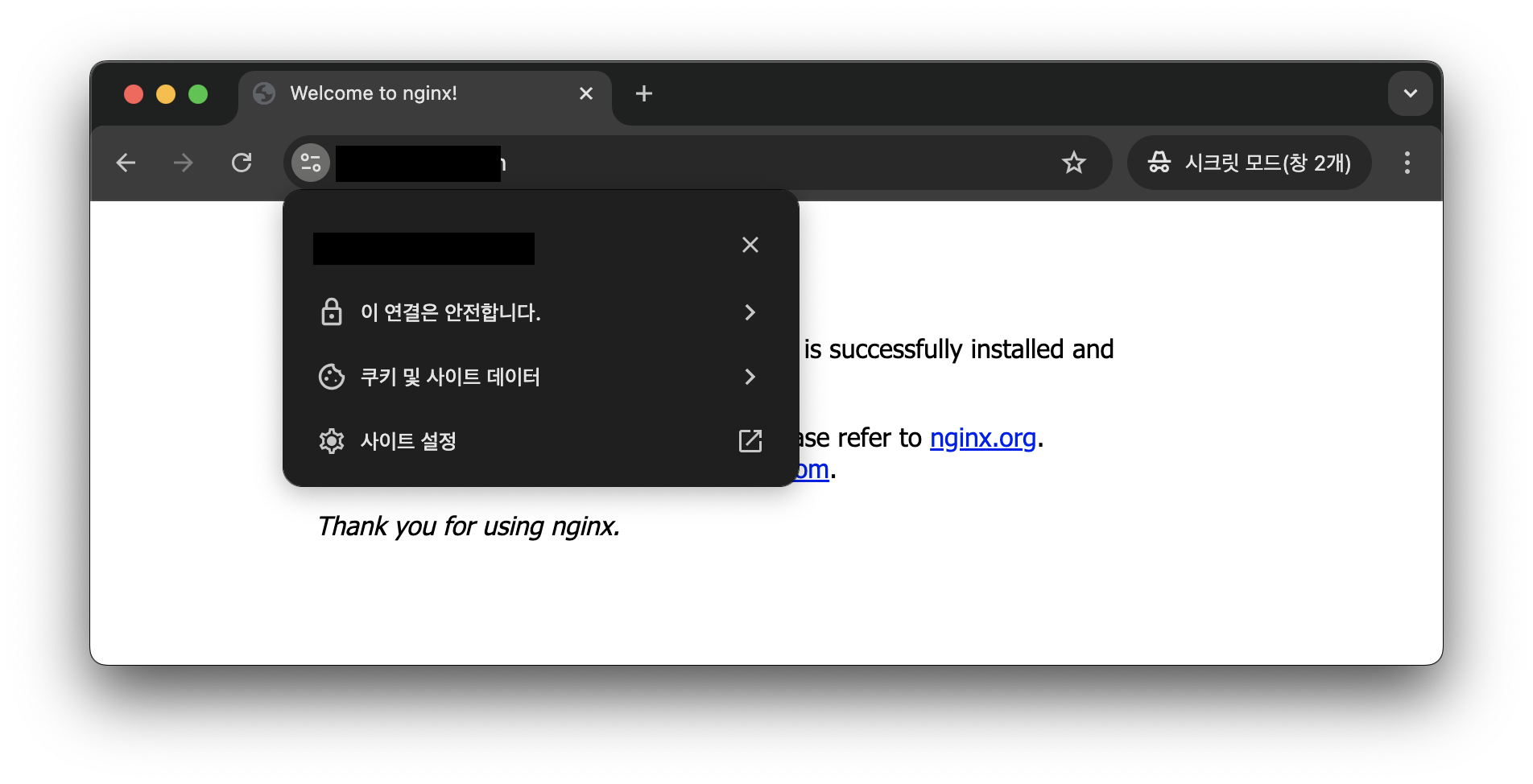Image resolution: width=1533 pixels, height=784 pixels.
Task: Open connection is secure details row
Action: [540, 312]
